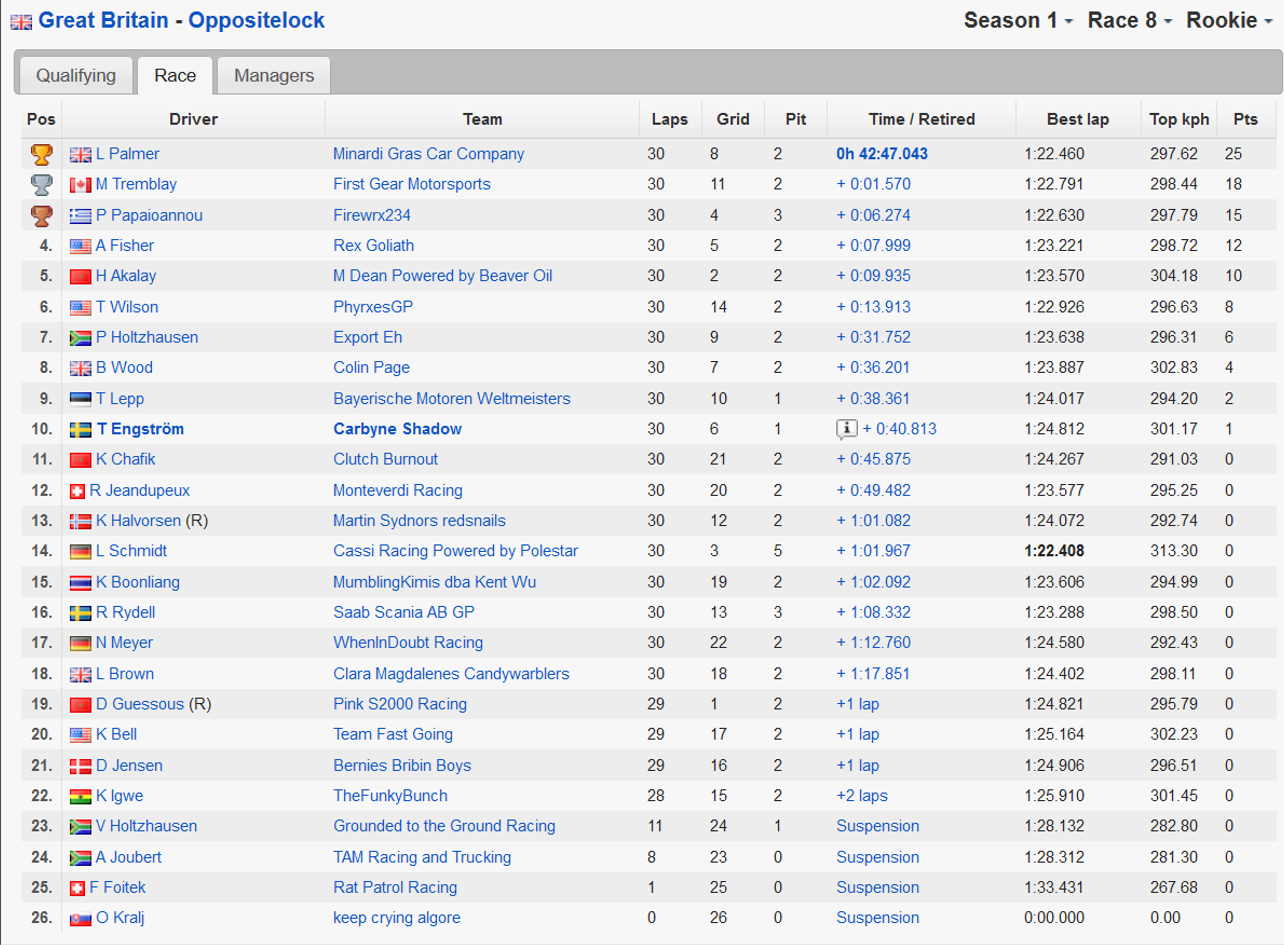
Task: Click the US flag next to K Bell
Action: pos(80,735)
